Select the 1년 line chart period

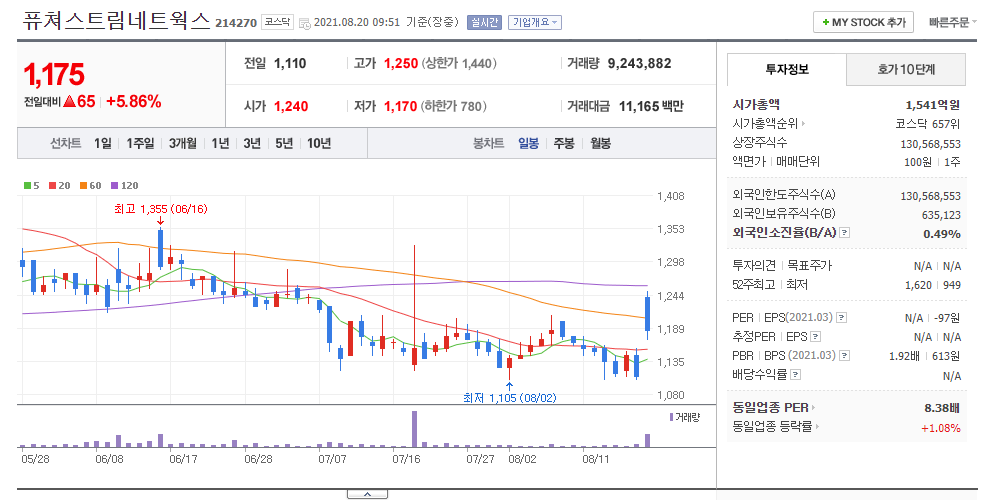pos(220,143)
